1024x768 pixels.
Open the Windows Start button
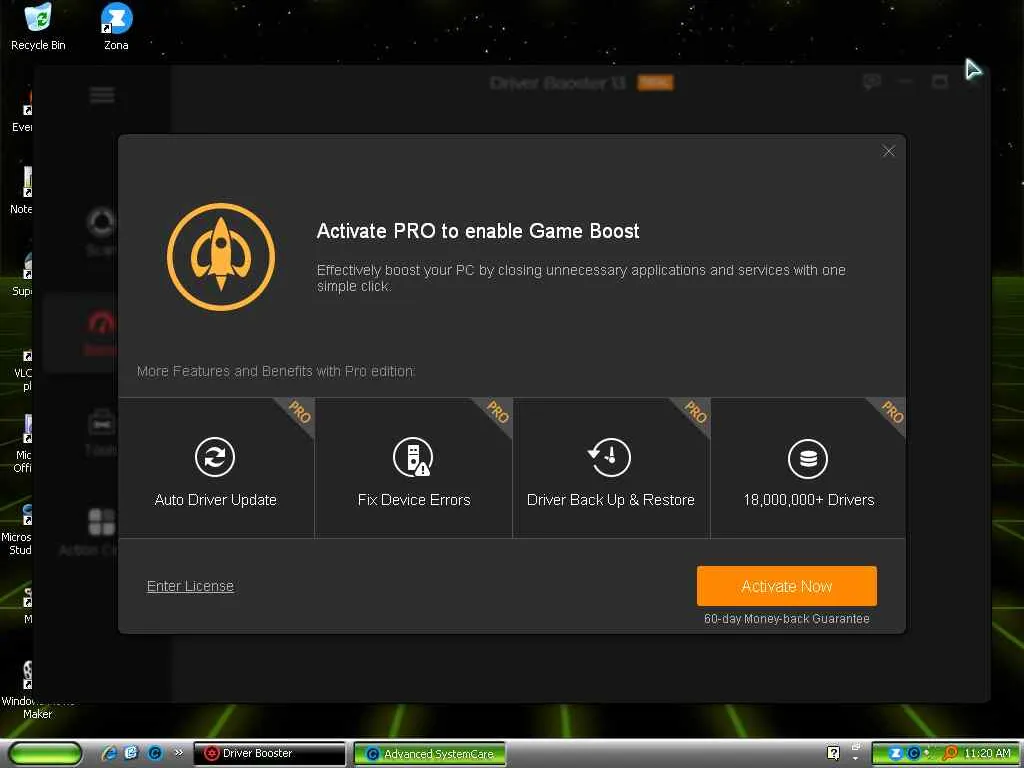tap(44, 754)
